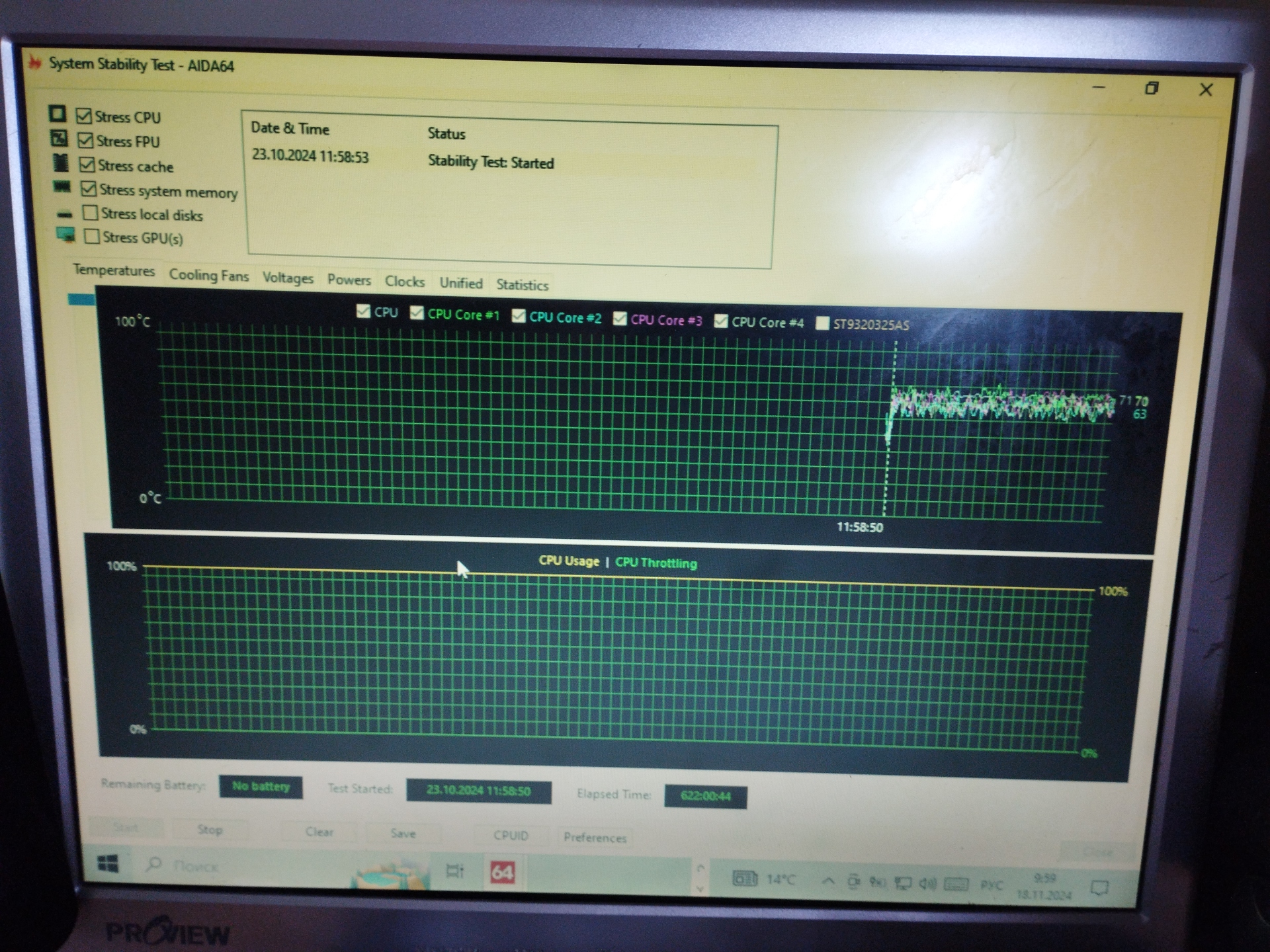Click the Save button
1270x952 pixels.
pyautogui.click(x=403, y=834)
